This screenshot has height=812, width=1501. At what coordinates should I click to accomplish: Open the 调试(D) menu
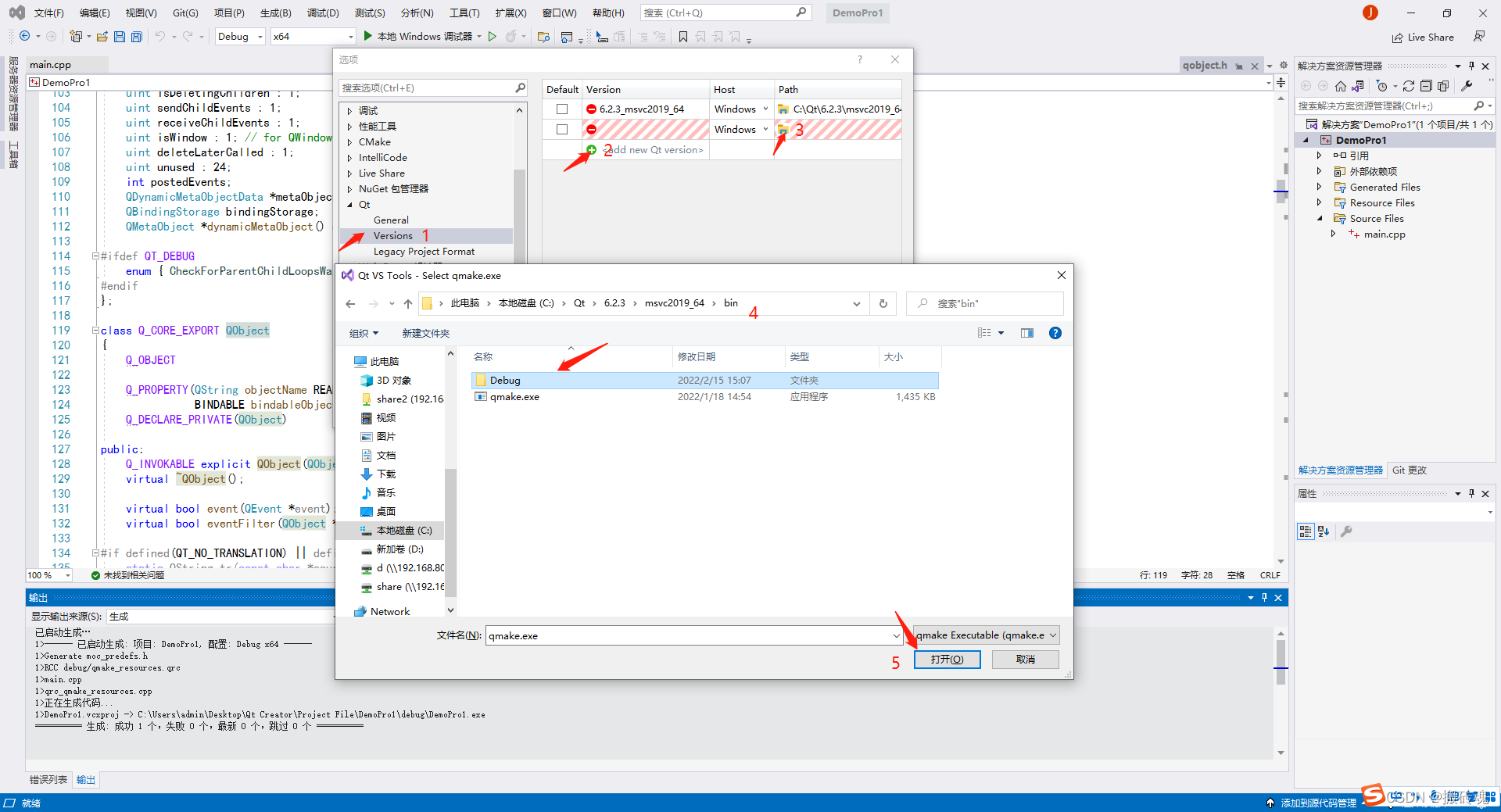tap(323, 13)
